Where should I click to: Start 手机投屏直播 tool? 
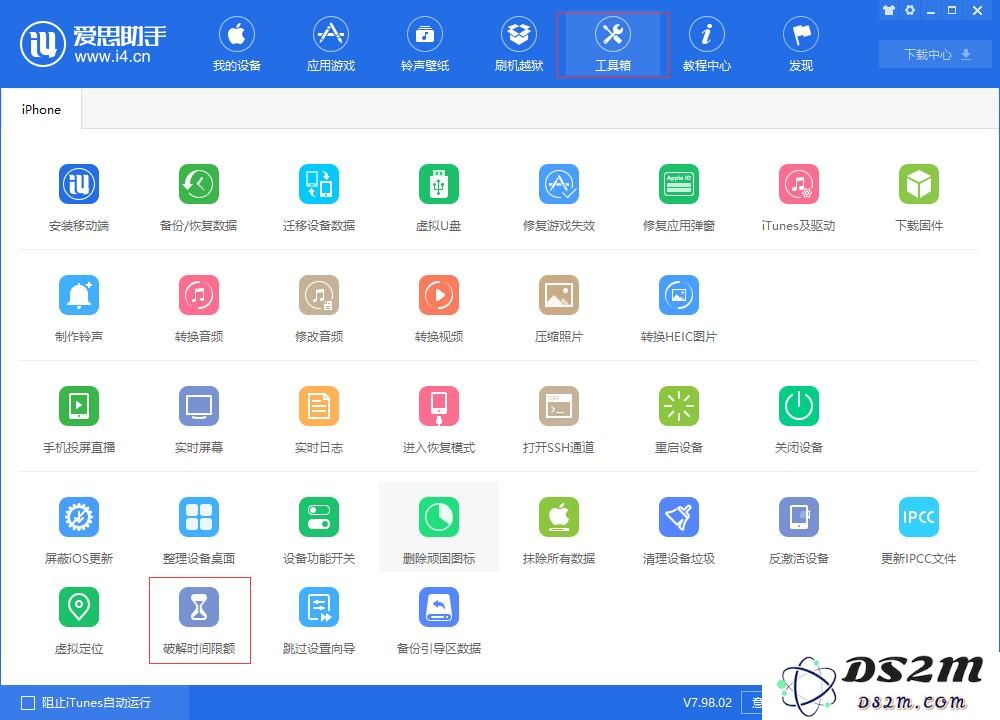pyautogui.click(x=79, y=420)
